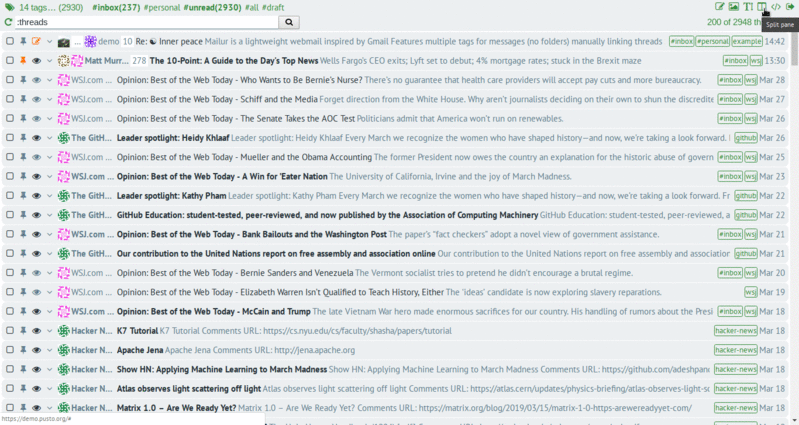Expand chevron on 'McCain and Trump' thread
This screenshot has width=799, height=425.
(49, 311)
